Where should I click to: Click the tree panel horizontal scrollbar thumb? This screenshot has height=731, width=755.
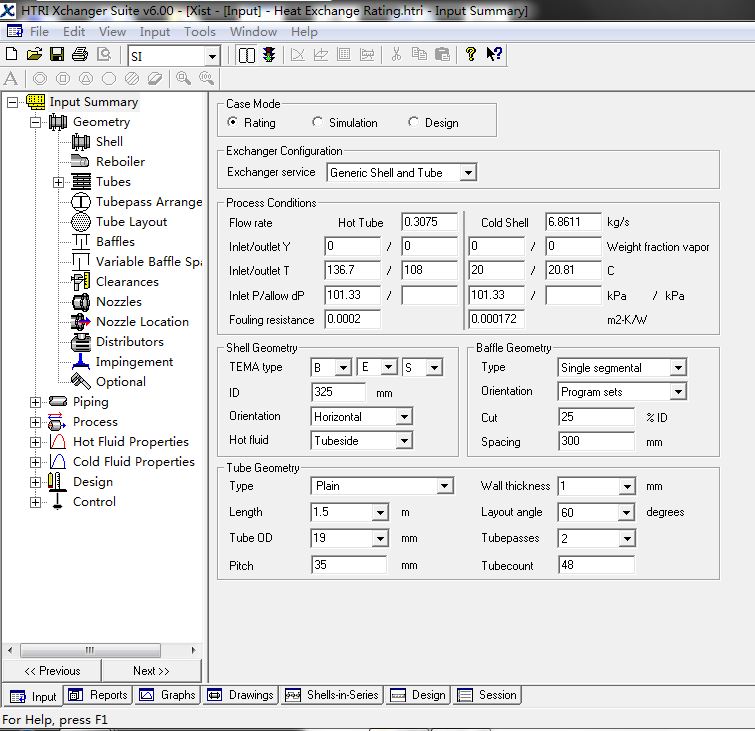[x=91, y=650]
